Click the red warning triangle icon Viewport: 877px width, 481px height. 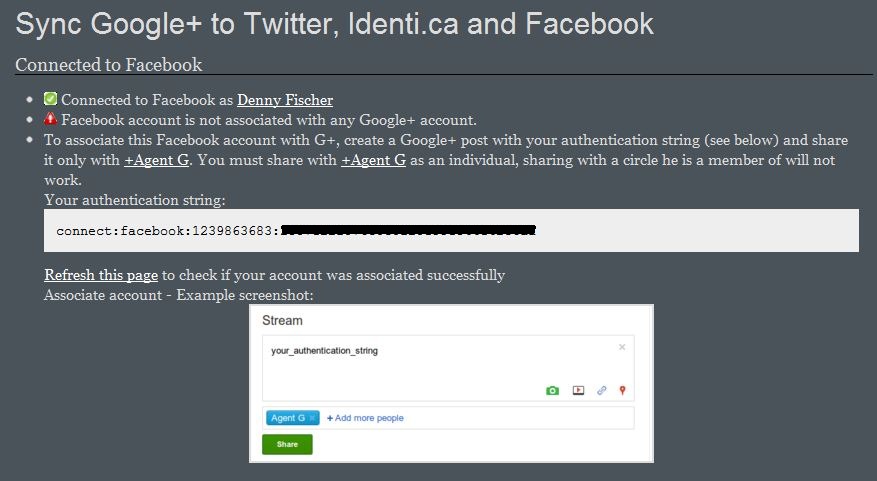pos(50,119)
